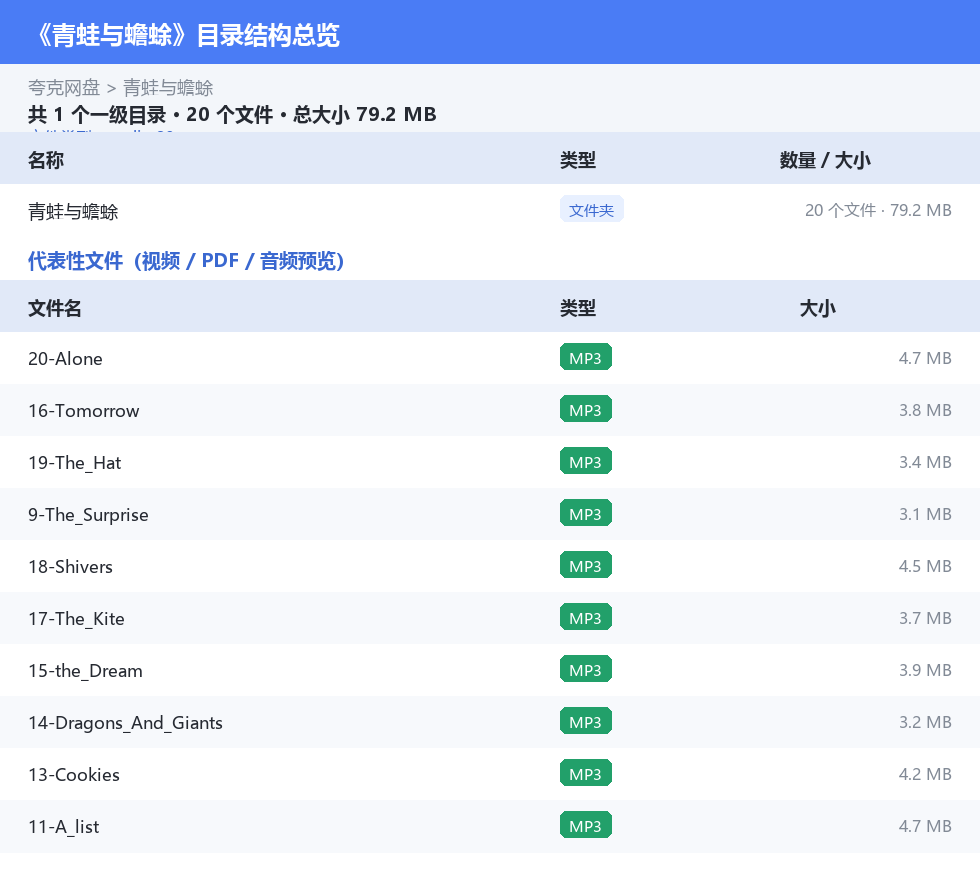
Task: Click the 数量 / 大小 column header
Action: [x=825, y=160]
